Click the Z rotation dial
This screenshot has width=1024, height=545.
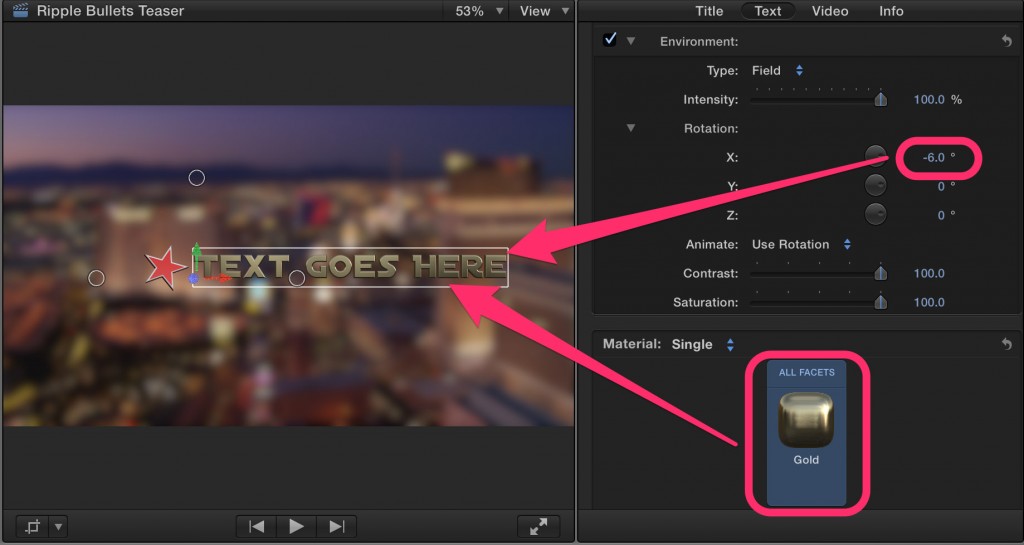tap(875, 214)
